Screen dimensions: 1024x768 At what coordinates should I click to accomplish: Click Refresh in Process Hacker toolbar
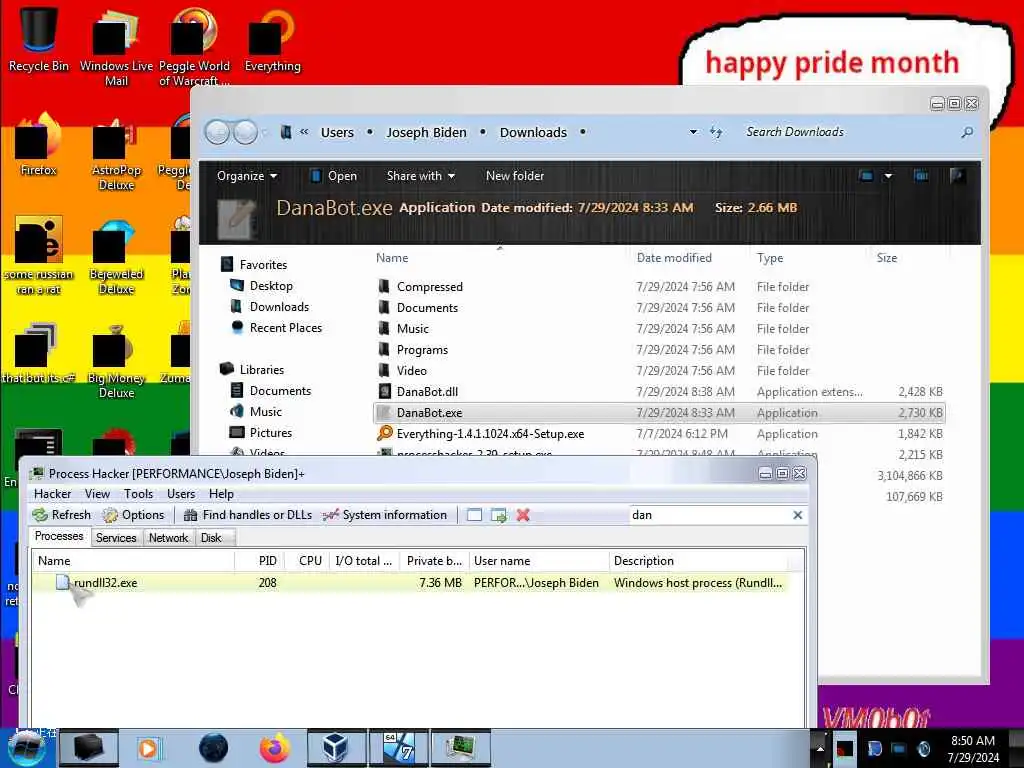click(62, 515)
